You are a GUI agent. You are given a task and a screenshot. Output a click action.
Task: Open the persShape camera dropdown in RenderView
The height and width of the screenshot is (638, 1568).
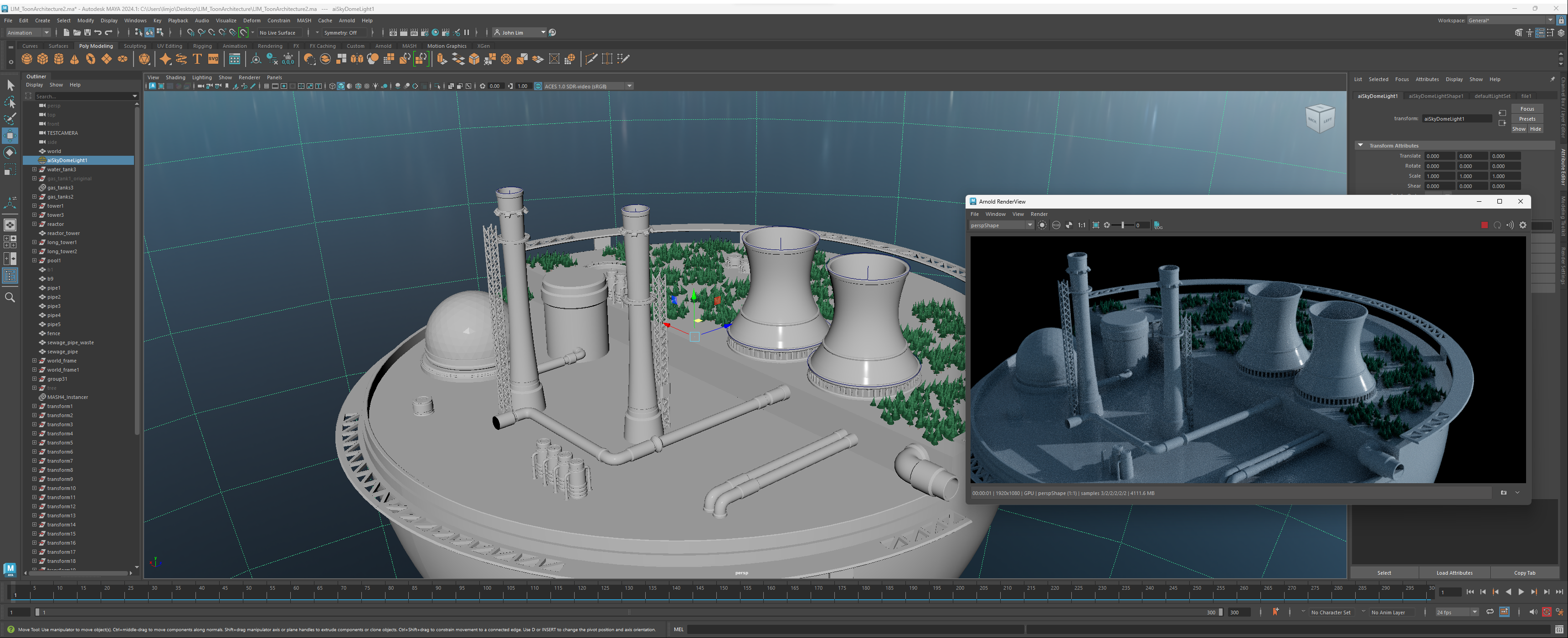(1001, 225)
